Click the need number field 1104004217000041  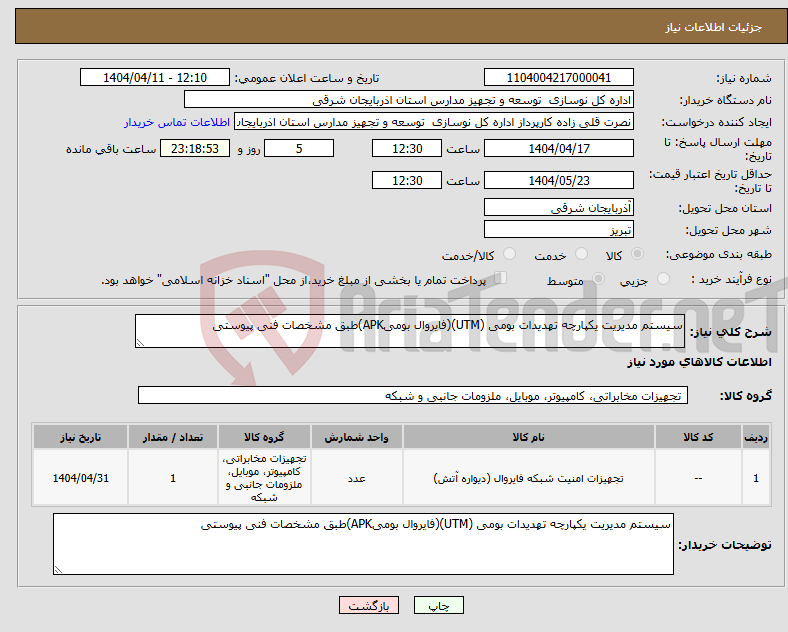[x=558, y=77]
